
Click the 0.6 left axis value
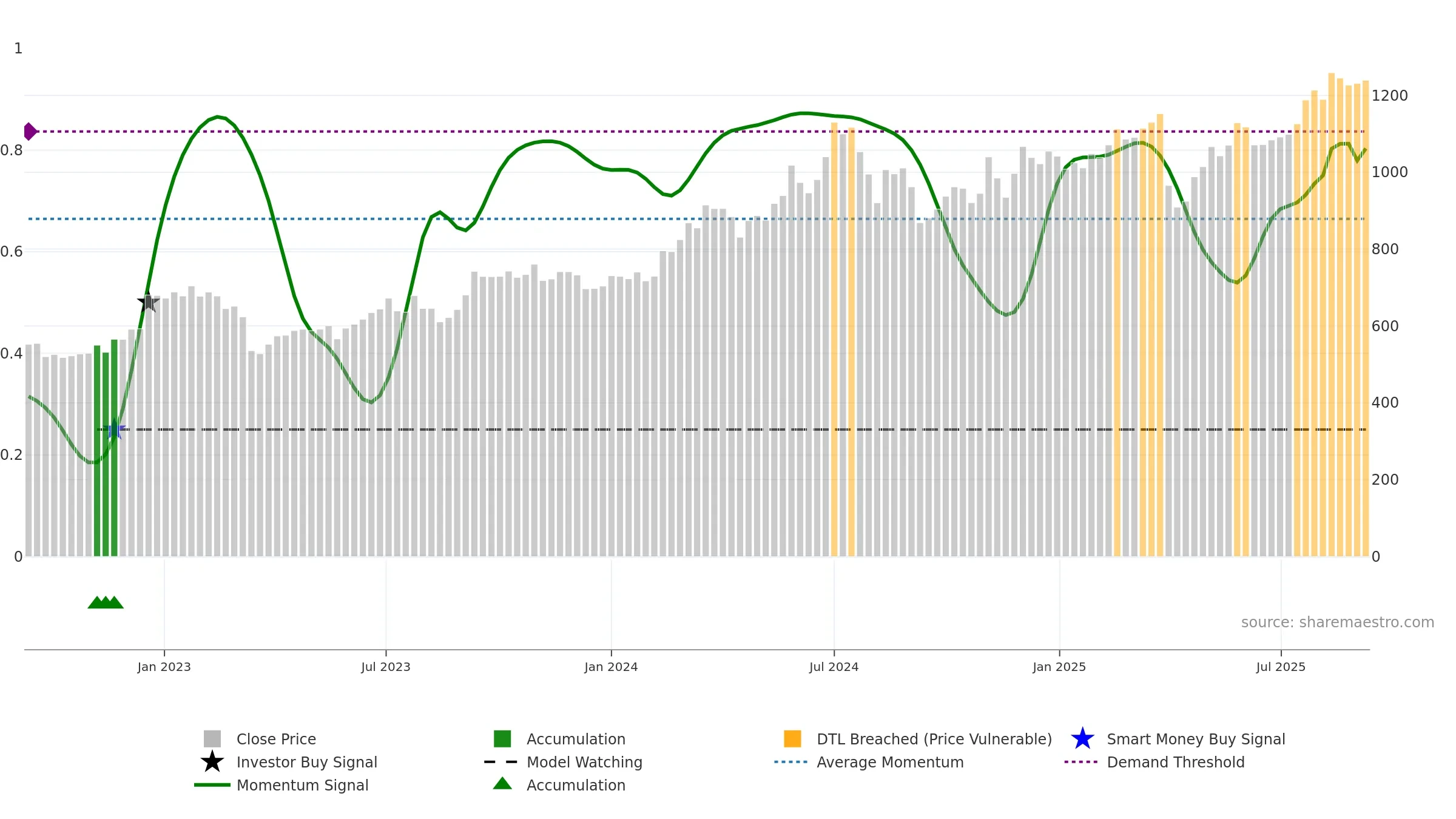coord(12,252)
